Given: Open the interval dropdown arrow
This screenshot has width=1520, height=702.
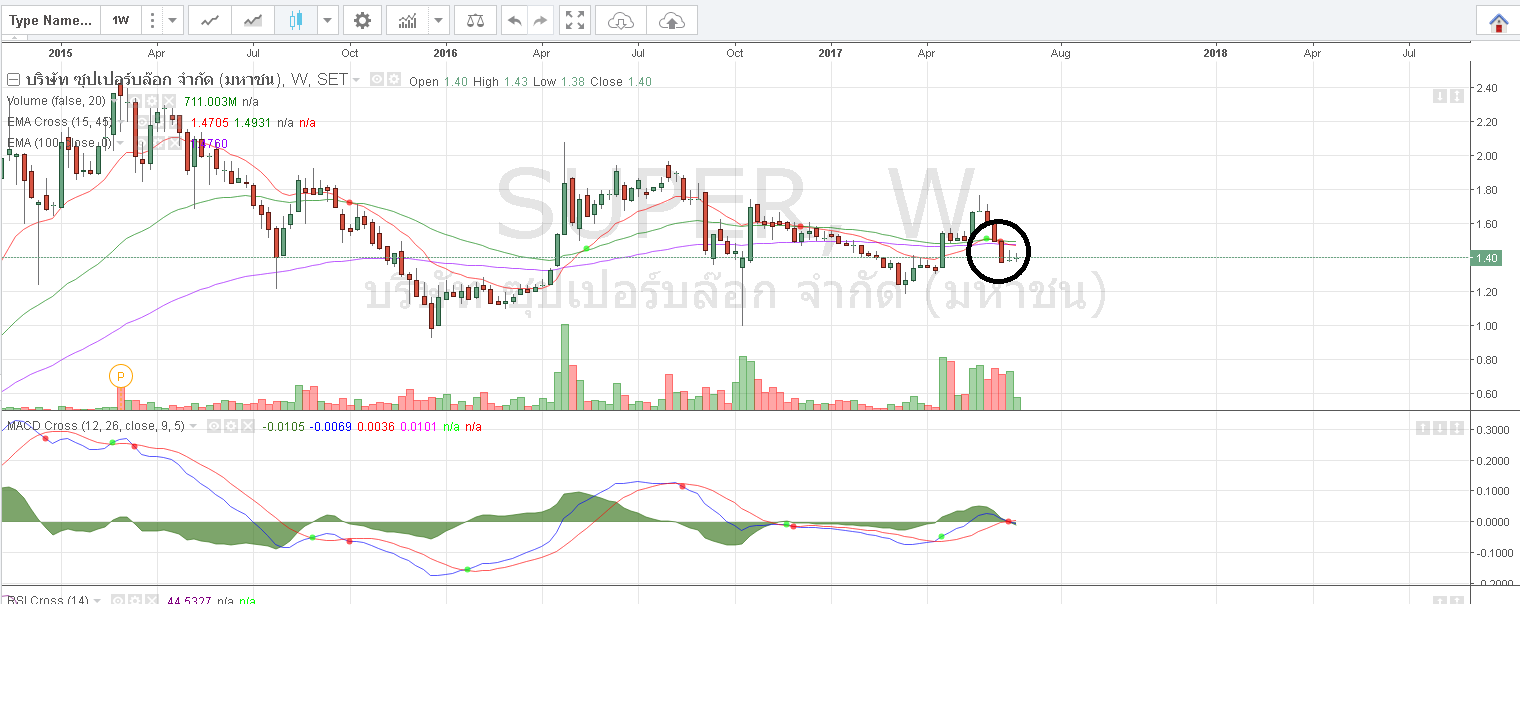Looking at the screenshot, I should coord(173,20).
